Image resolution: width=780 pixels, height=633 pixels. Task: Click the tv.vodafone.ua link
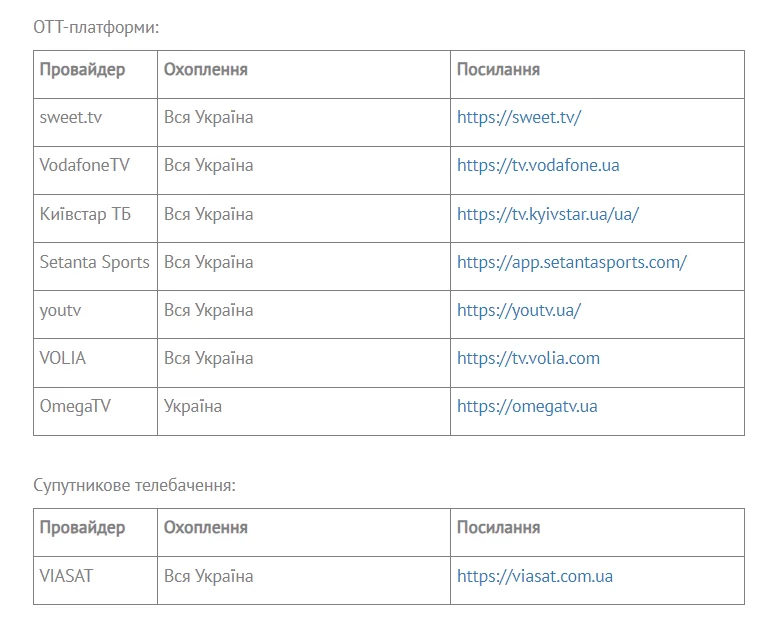538,165
